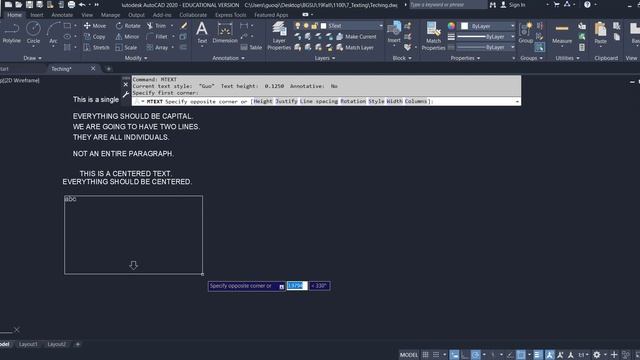Image resolution: width=640 pixels, height=360 pixels.
Task: Open the Measure utility
Action: (x=562, y=33)
